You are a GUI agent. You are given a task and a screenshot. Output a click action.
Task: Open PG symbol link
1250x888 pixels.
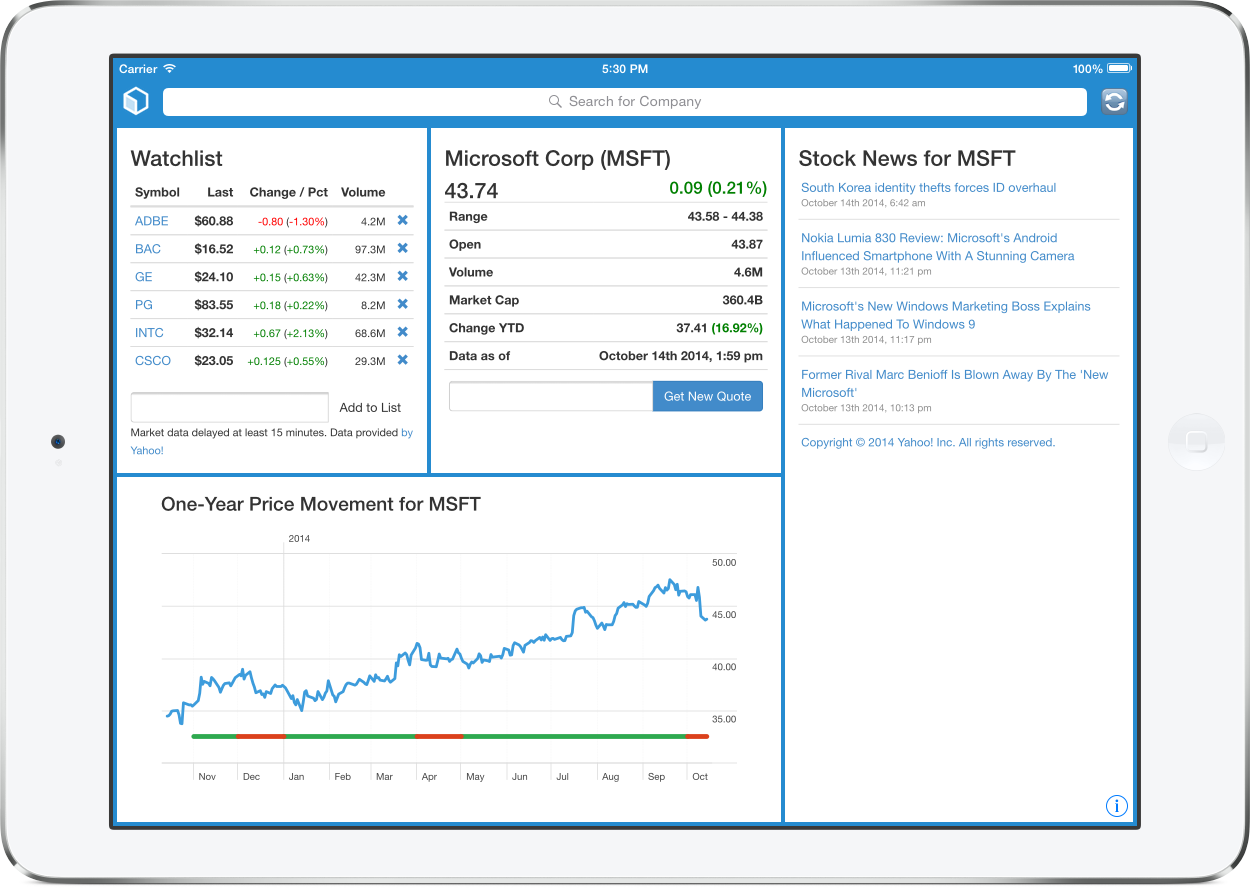point(144,305)
